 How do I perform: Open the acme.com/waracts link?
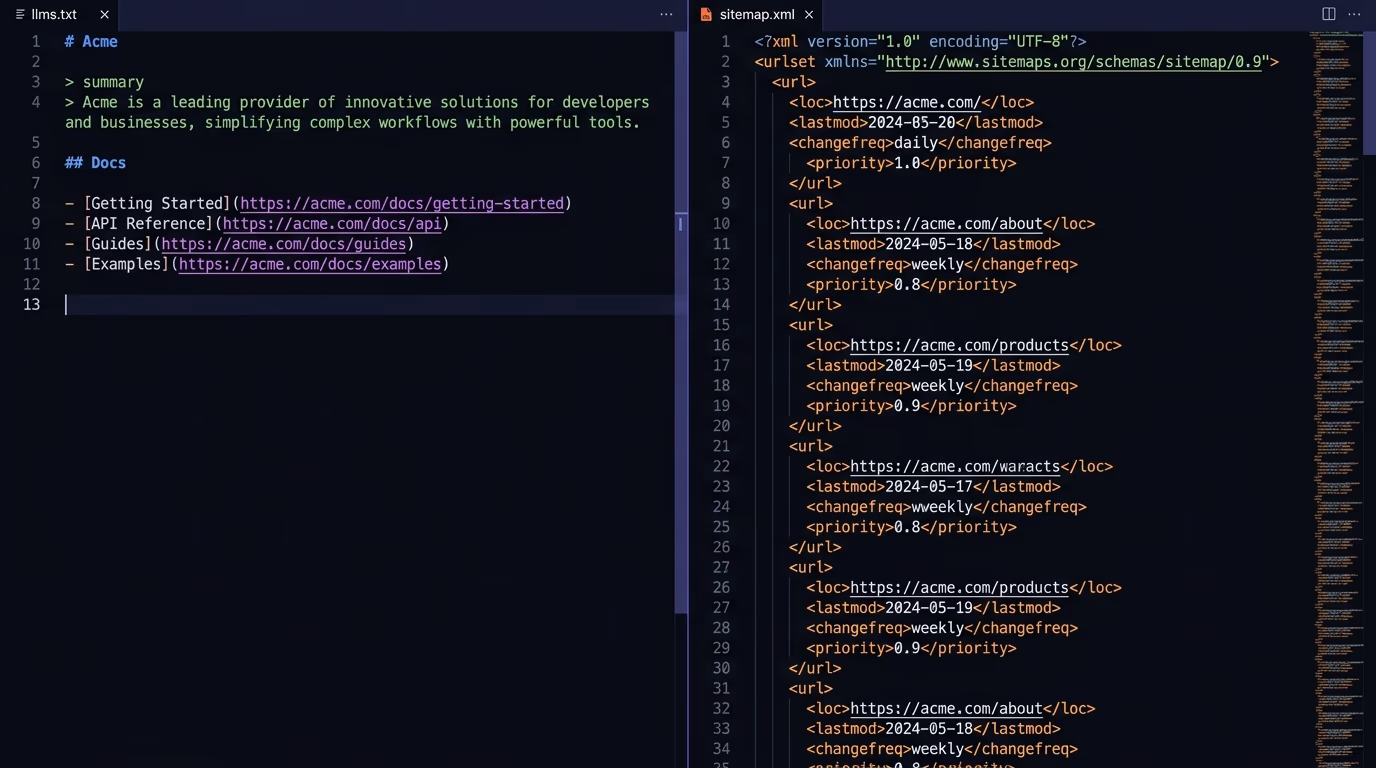[955, 466]
